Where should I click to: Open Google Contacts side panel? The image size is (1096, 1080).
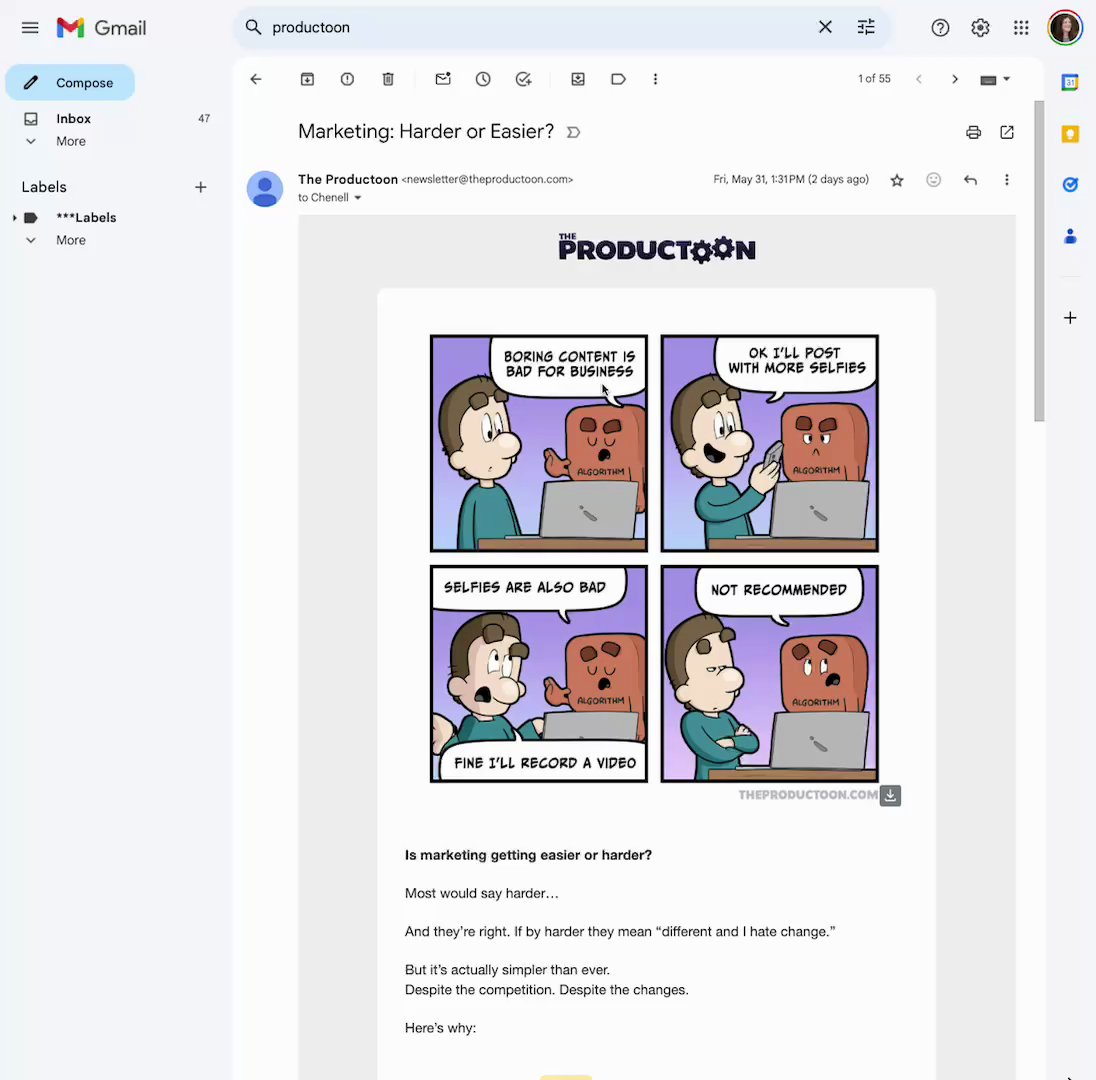pos(1069,236)
